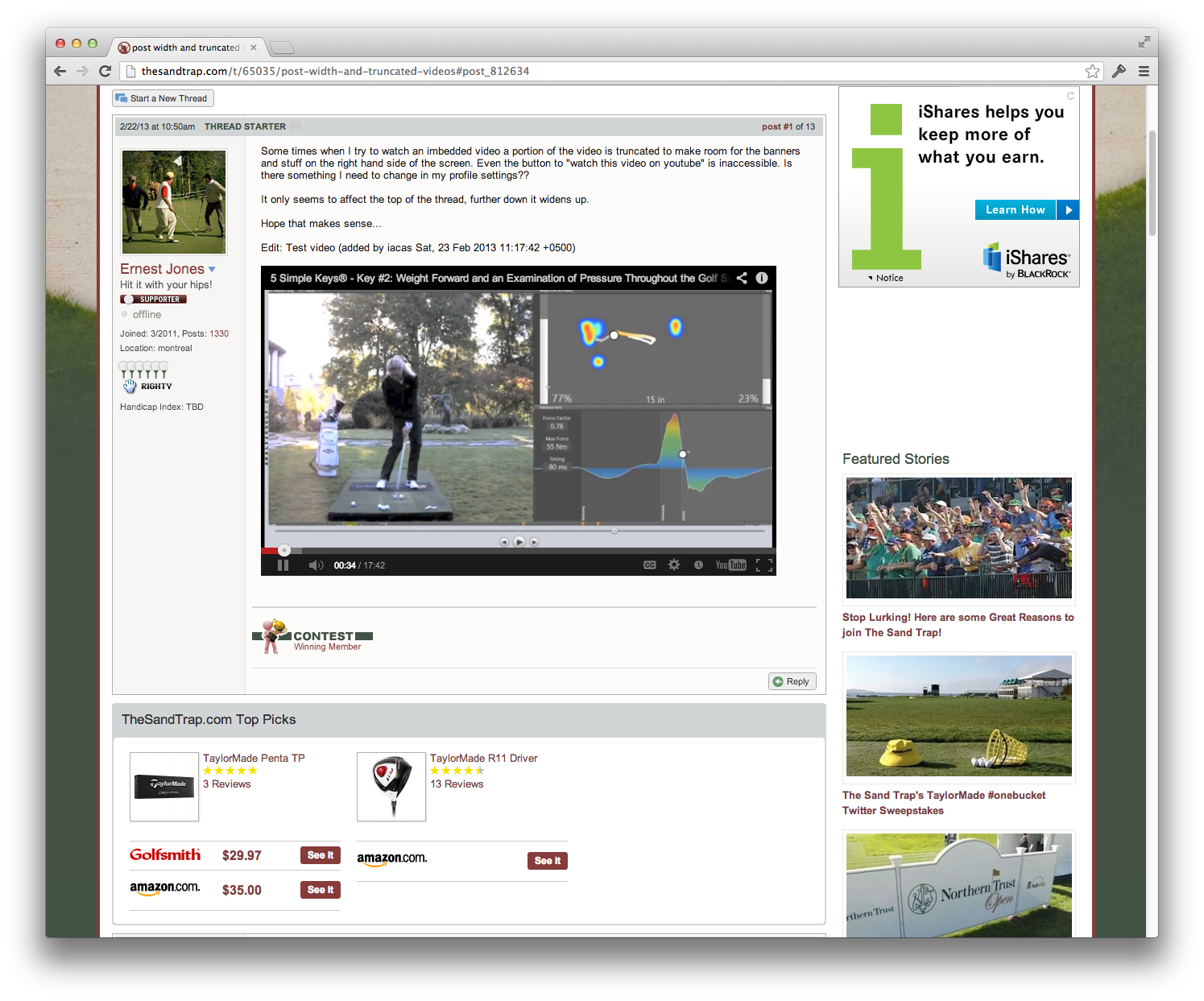1204x1001 pixels.
Task: Pause the YouTube video
Action: (x=283, y=565)
